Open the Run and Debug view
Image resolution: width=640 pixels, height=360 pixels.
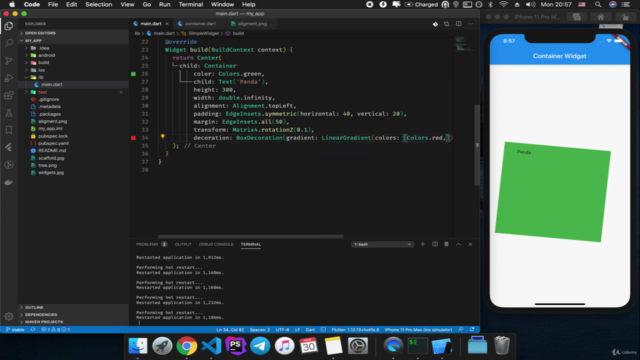(x=9, y=78)
